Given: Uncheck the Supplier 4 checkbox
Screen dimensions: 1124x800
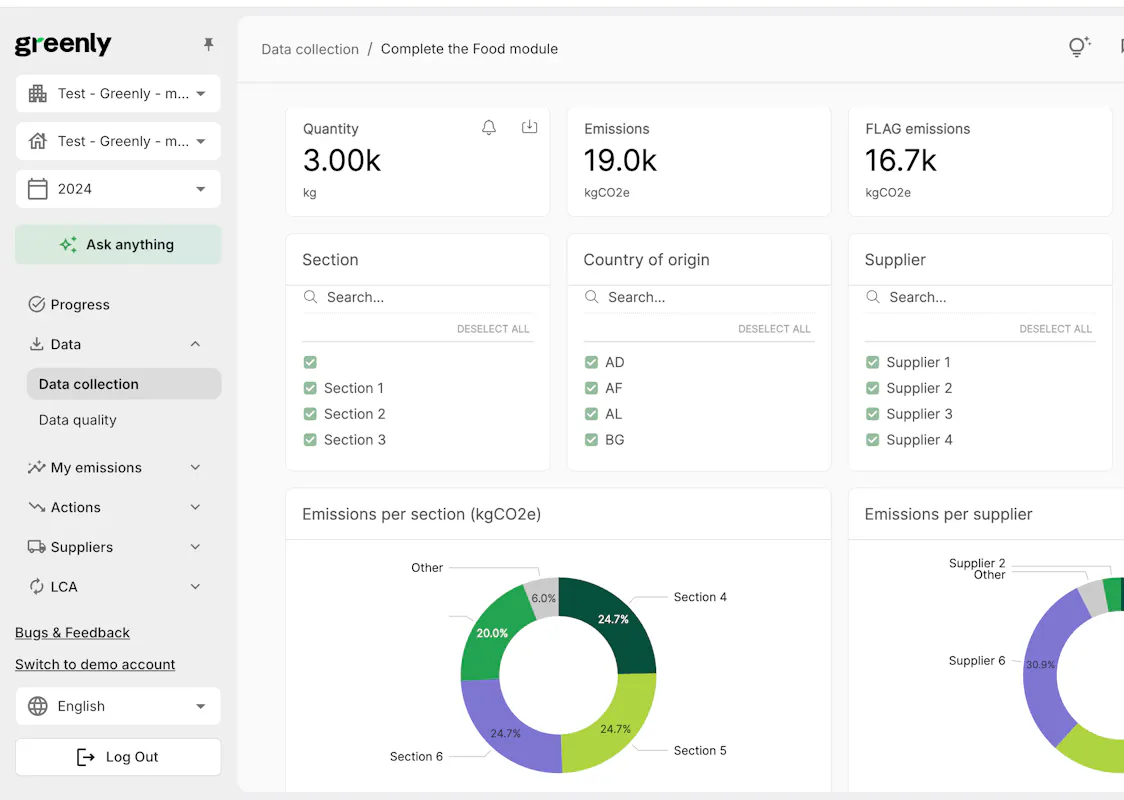Looking at the screenshot, I should (x=872, y=439).
